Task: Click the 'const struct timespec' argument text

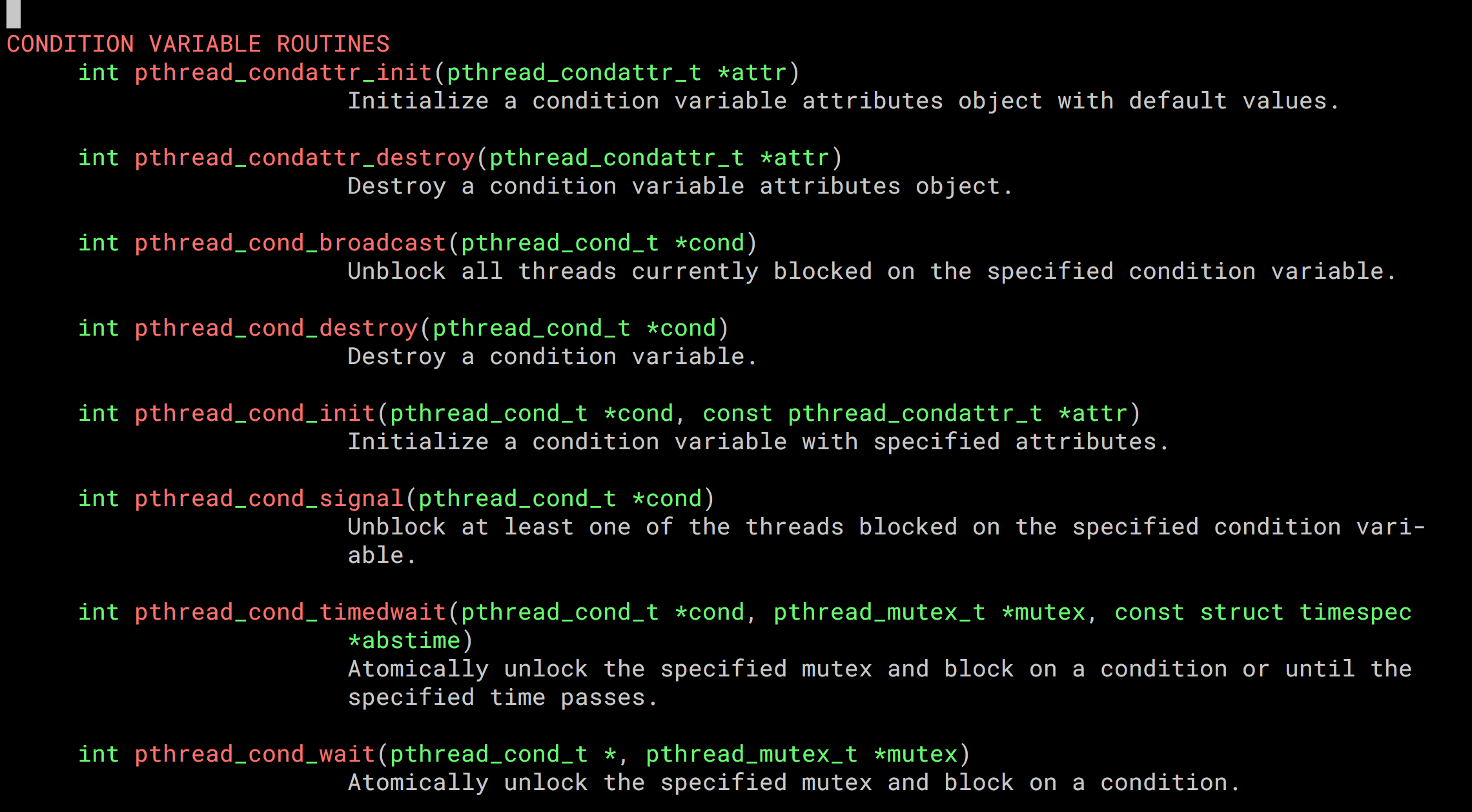Action: click(1263, 612)
